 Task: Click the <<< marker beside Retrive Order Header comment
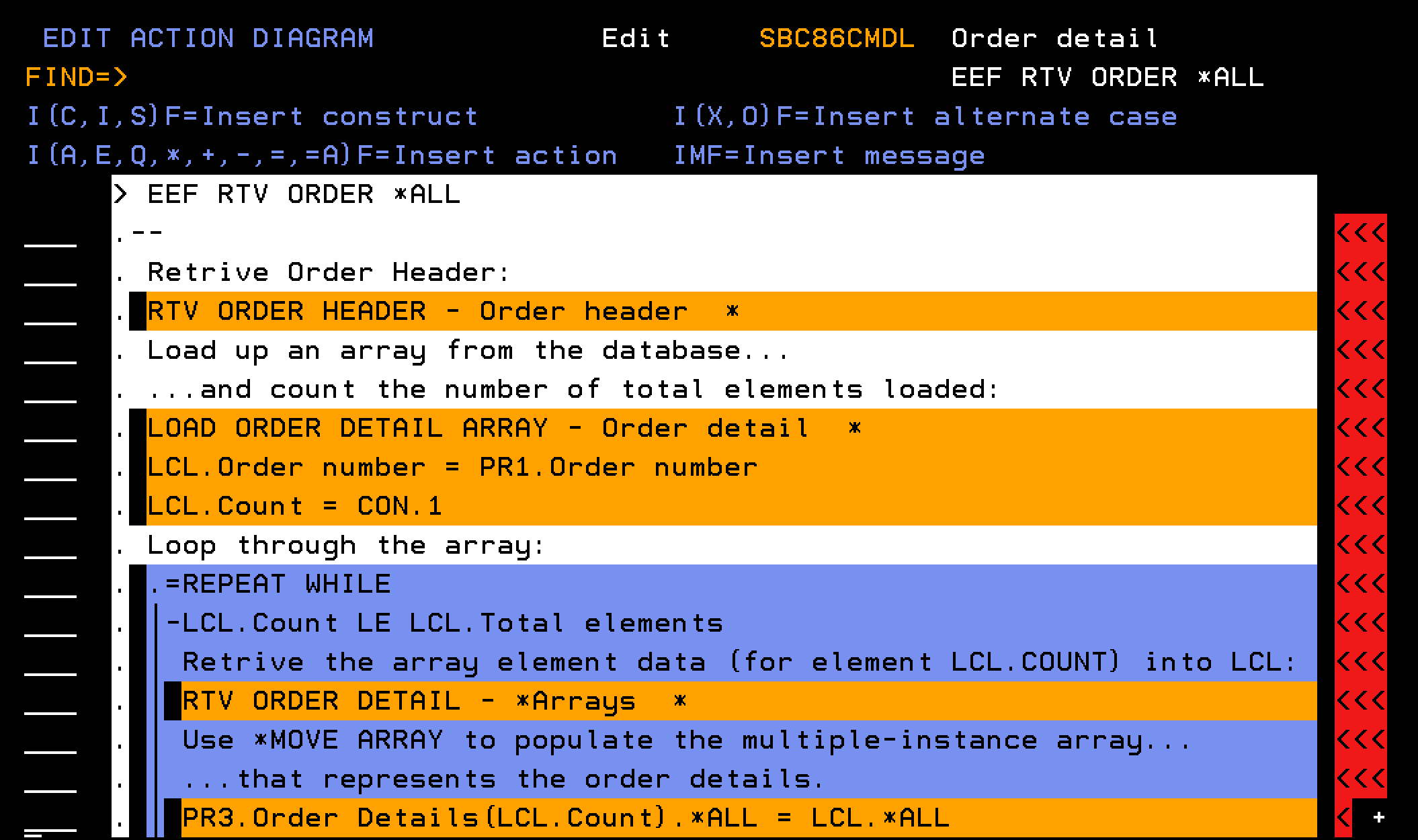pyautogui.click(x=1360, y=273)
